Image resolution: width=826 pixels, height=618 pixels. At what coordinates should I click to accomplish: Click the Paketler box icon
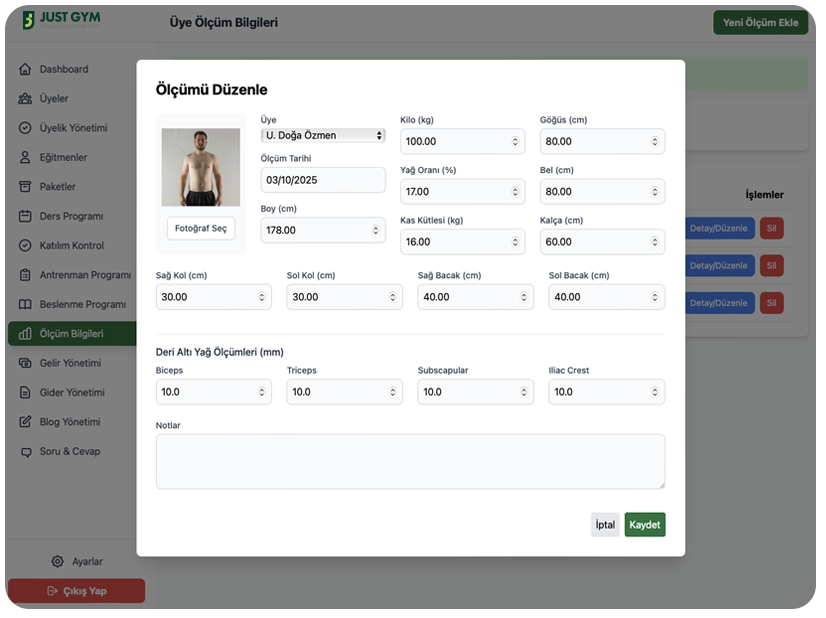(25, 187)
